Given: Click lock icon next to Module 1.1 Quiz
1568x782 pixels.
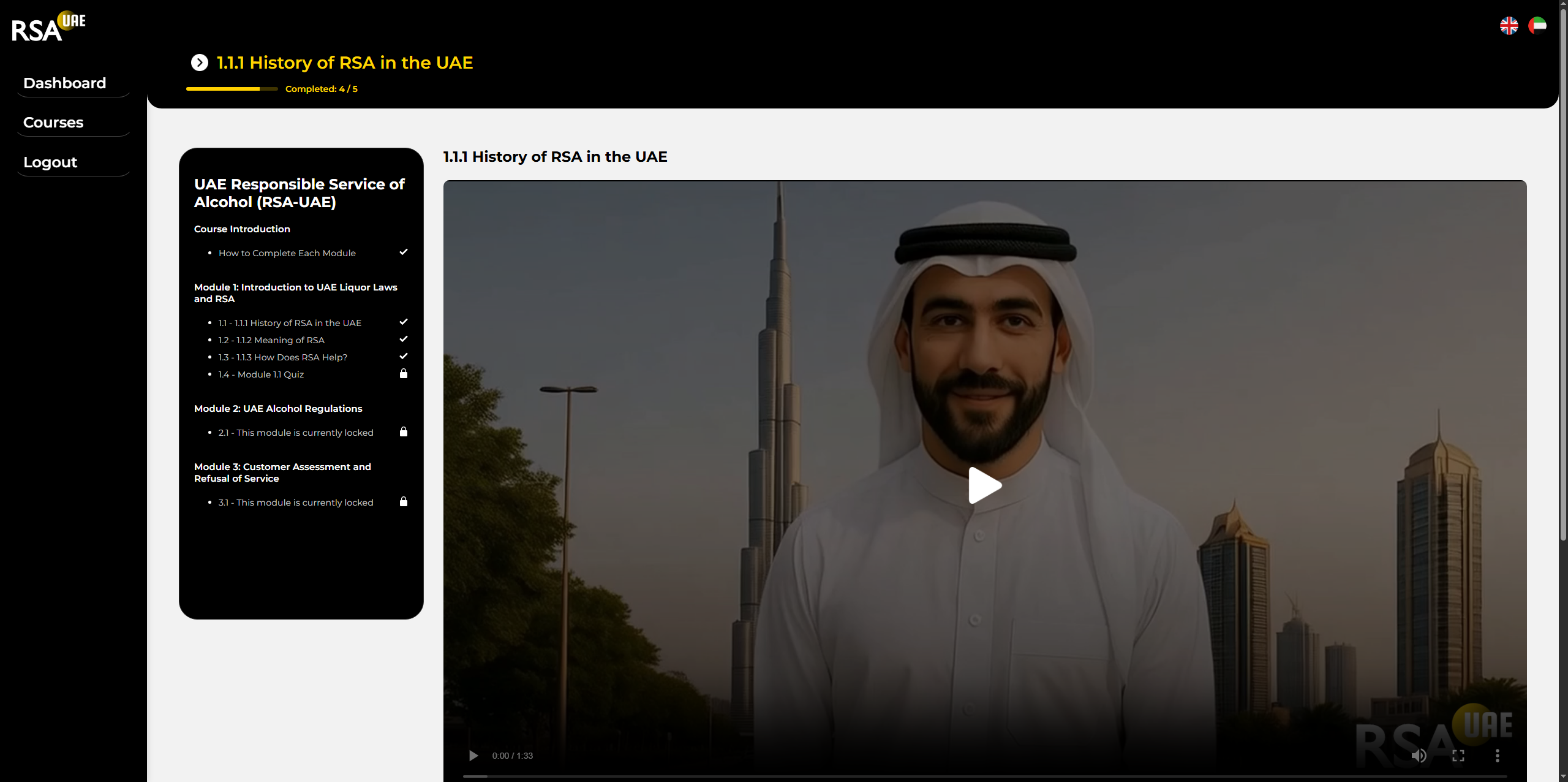Looking at the screenshot, I should point(403,374).
